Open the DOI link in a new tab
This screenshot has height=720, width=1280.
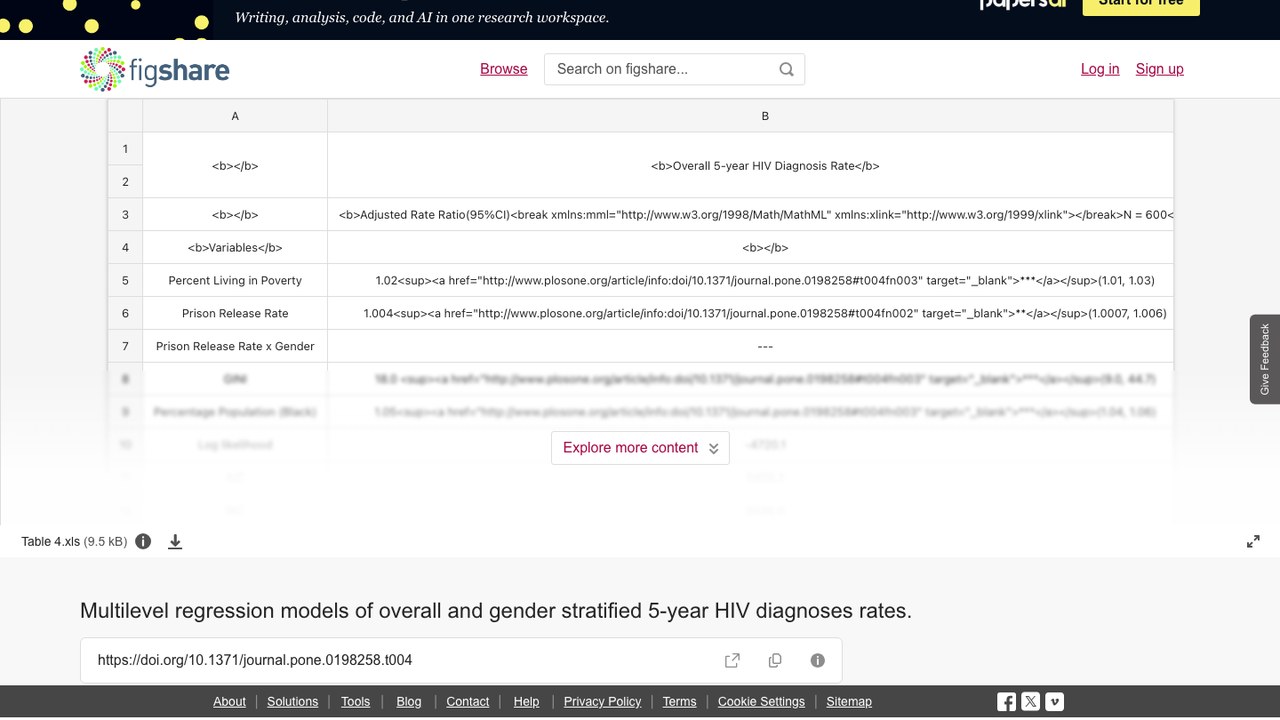[732, 660]
